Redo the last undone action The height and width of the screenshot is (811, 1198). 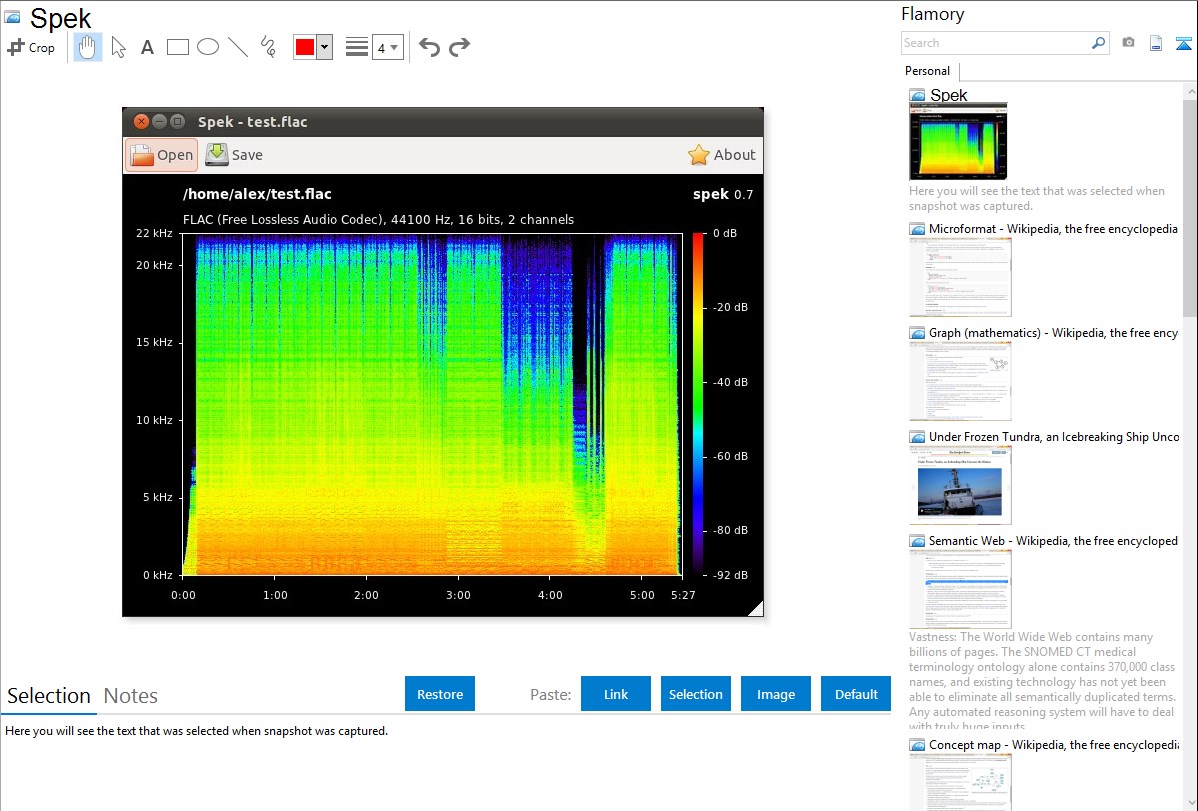tap(459, 47)
